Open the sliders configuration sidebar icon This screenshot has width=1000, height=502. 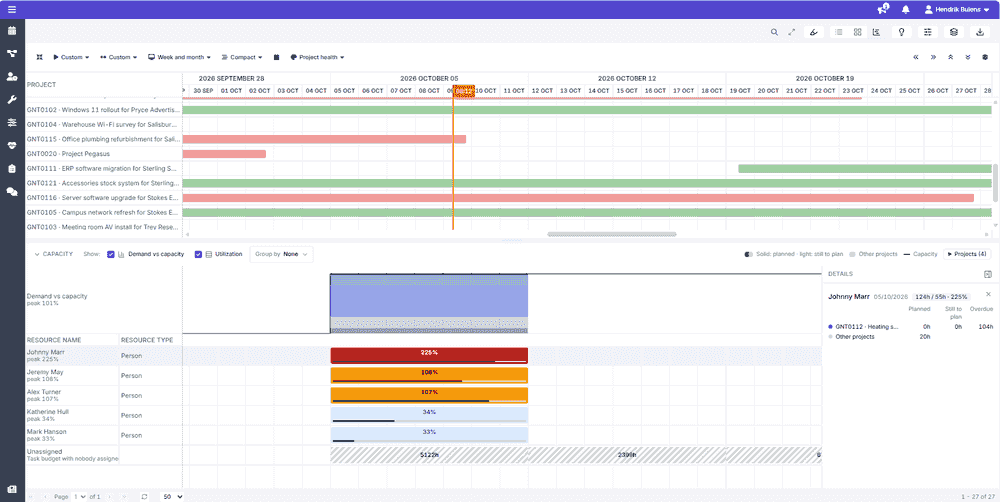click(x=12, y=122)
